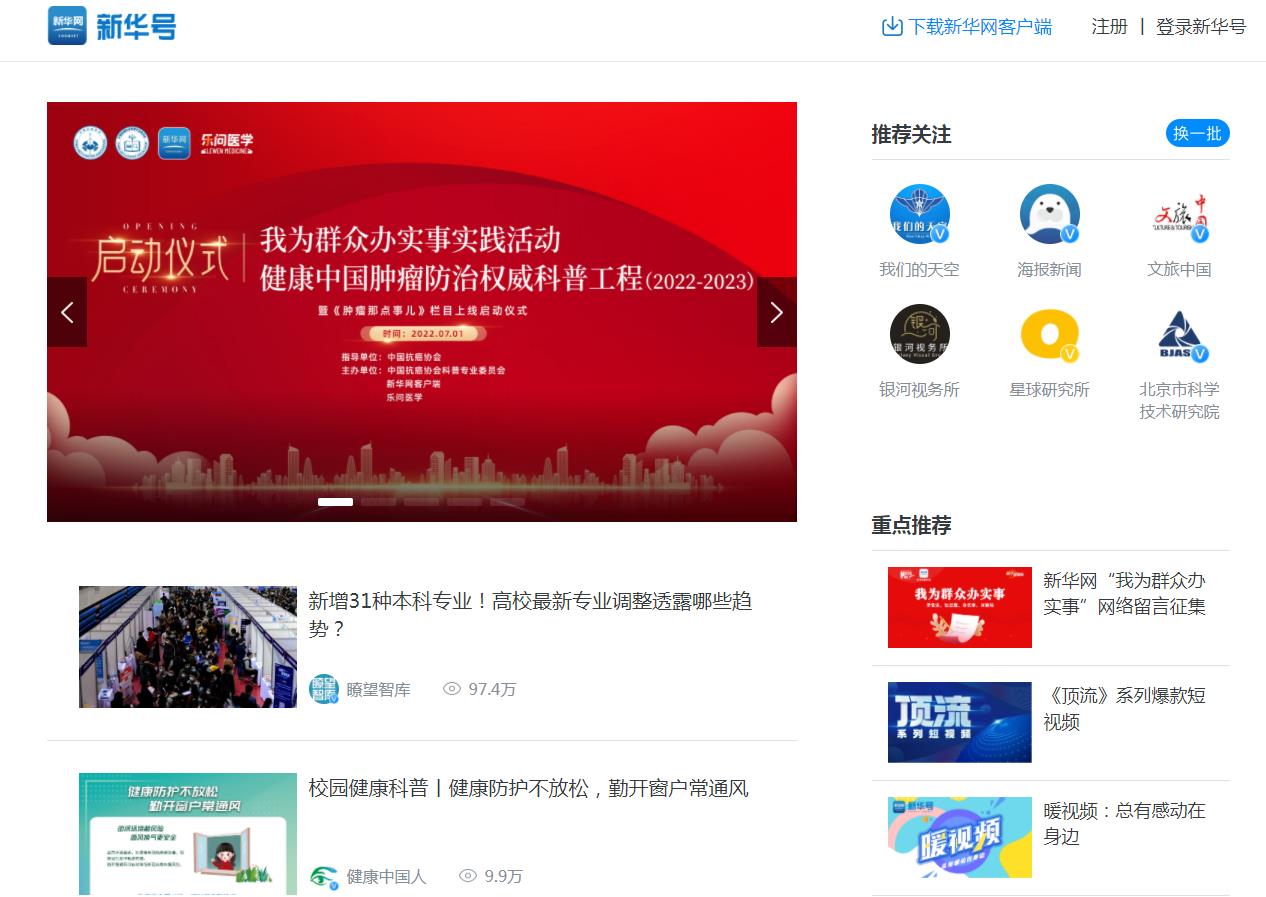Select the first carousel indicator dot
The image size is (1266, 897).
(335, 502)
